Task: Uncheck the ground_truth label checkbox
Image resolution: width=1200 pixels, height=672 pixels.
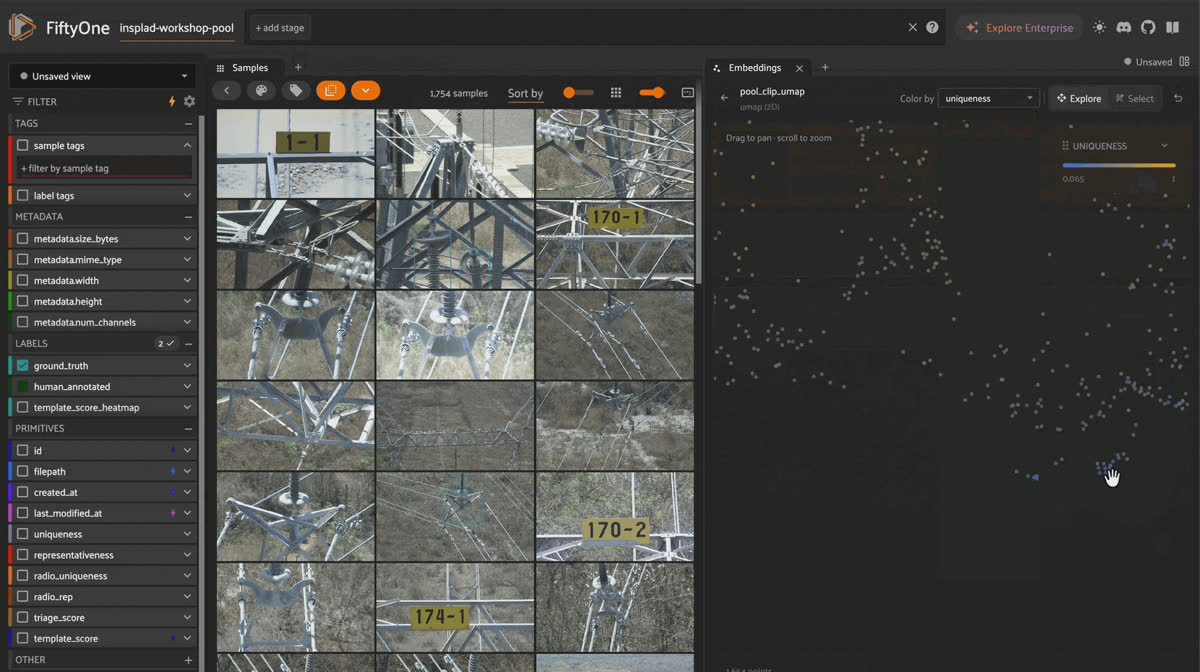Action: pos(23,366)
